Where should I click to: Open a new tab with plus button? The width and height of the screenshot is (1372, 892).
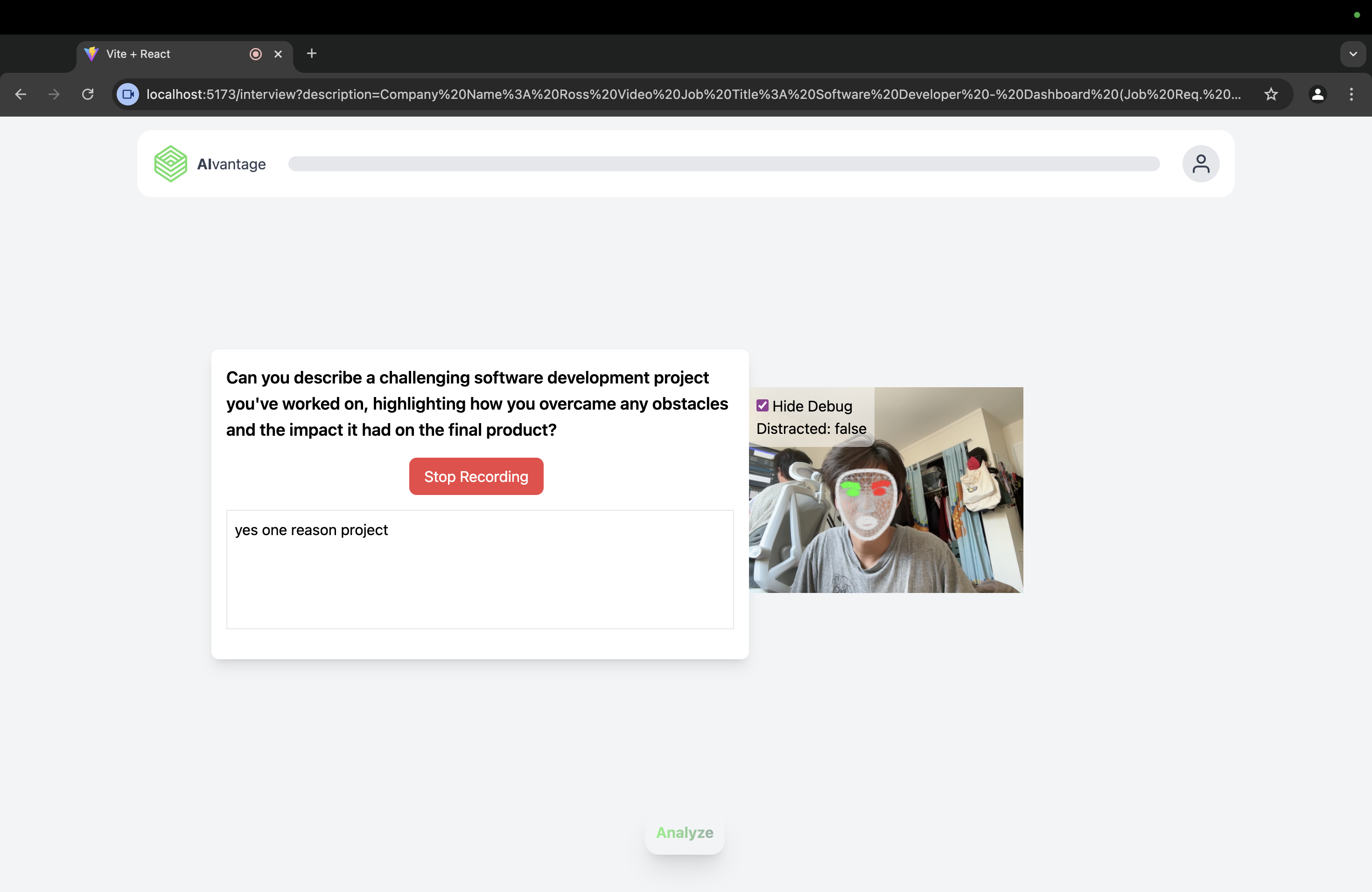(312, 54)
